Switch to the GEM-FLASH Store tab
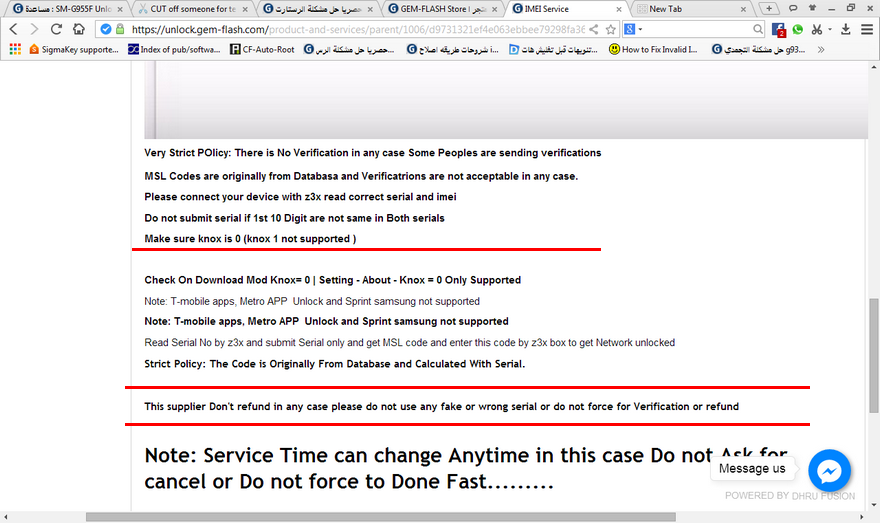This screenshot has height=523, width=880. (441, 9)
